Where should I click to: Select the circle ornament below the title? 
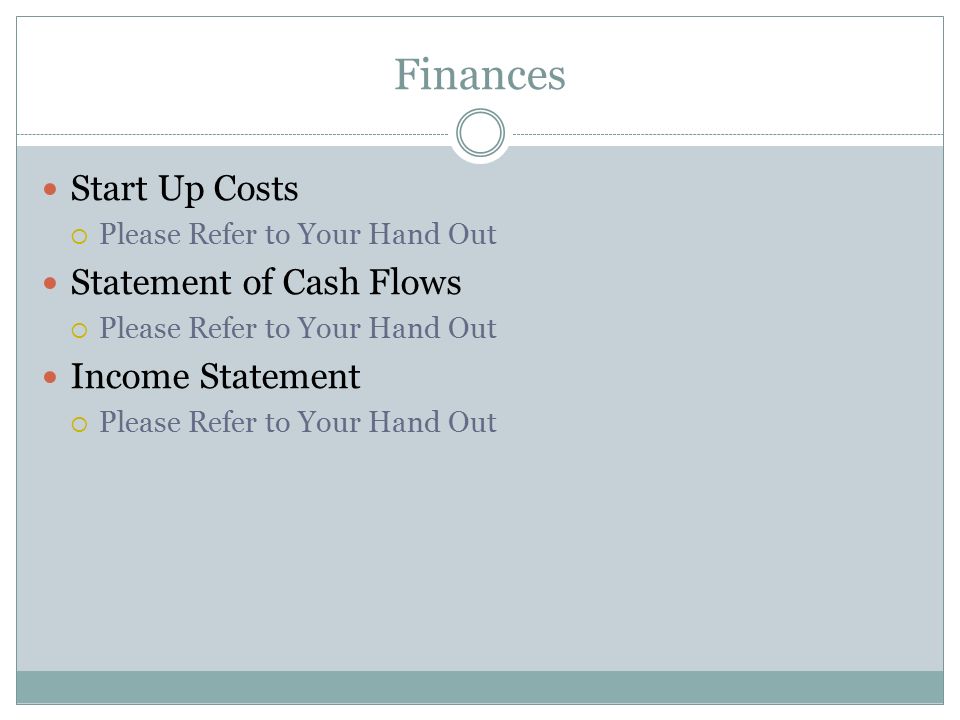point(481,133)
